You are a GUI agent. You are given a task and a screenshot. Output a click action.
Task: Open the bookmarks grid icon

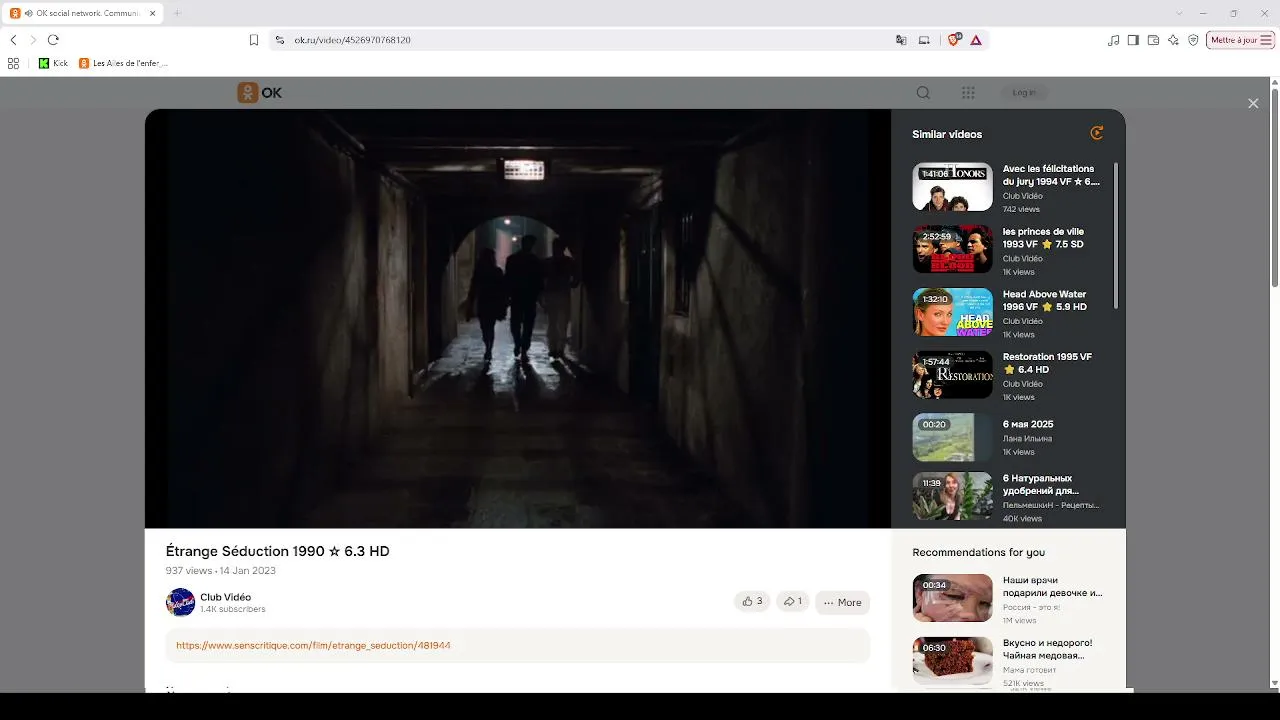click(13, 63)
